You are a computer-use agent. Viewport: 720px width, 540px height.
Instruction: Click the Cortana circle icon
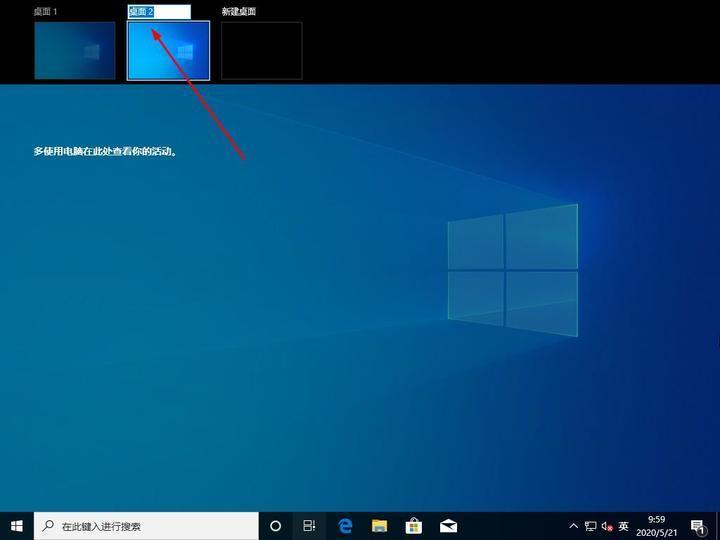(276, 525)
